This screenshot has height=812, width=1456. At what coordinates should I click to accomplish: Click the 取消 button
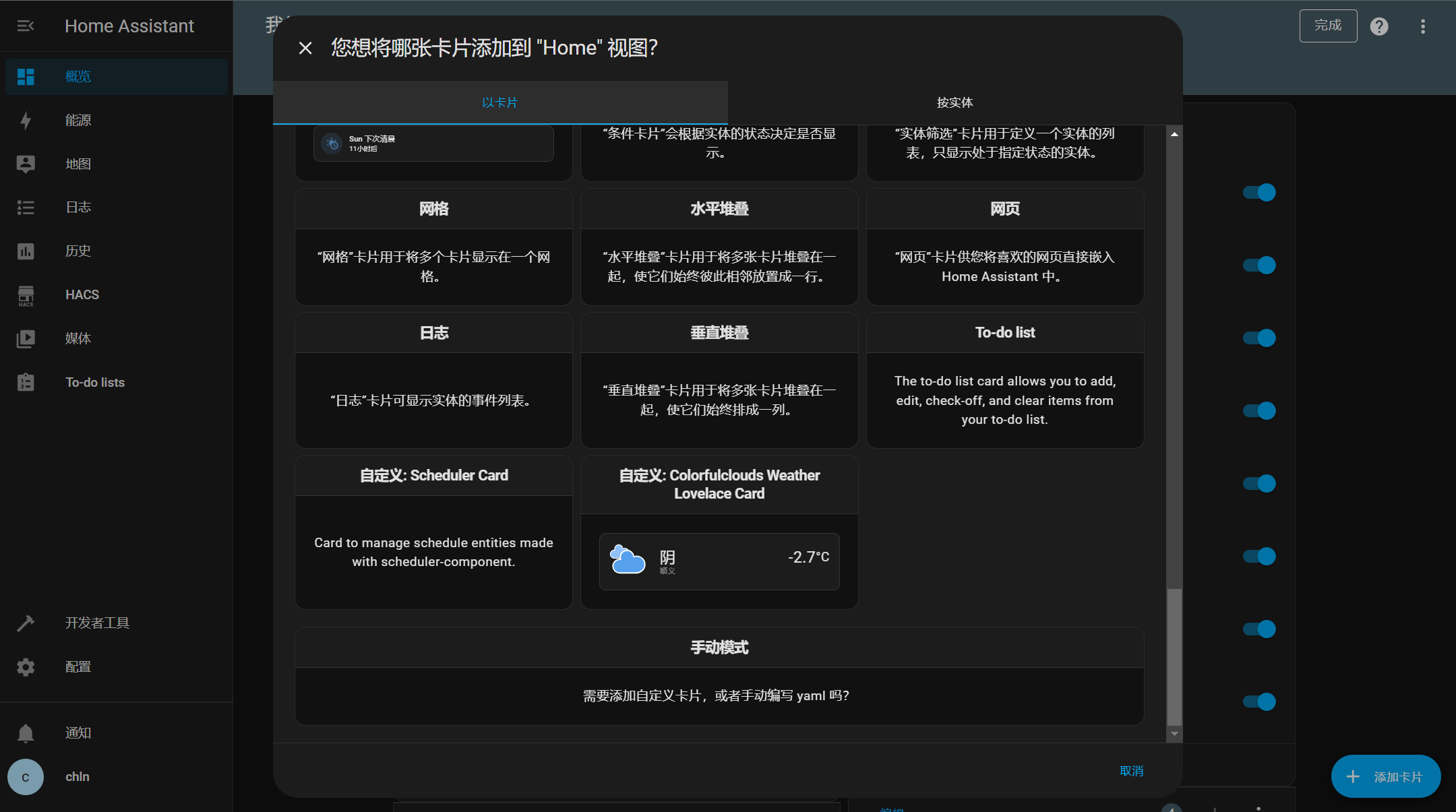point(1132,770)
